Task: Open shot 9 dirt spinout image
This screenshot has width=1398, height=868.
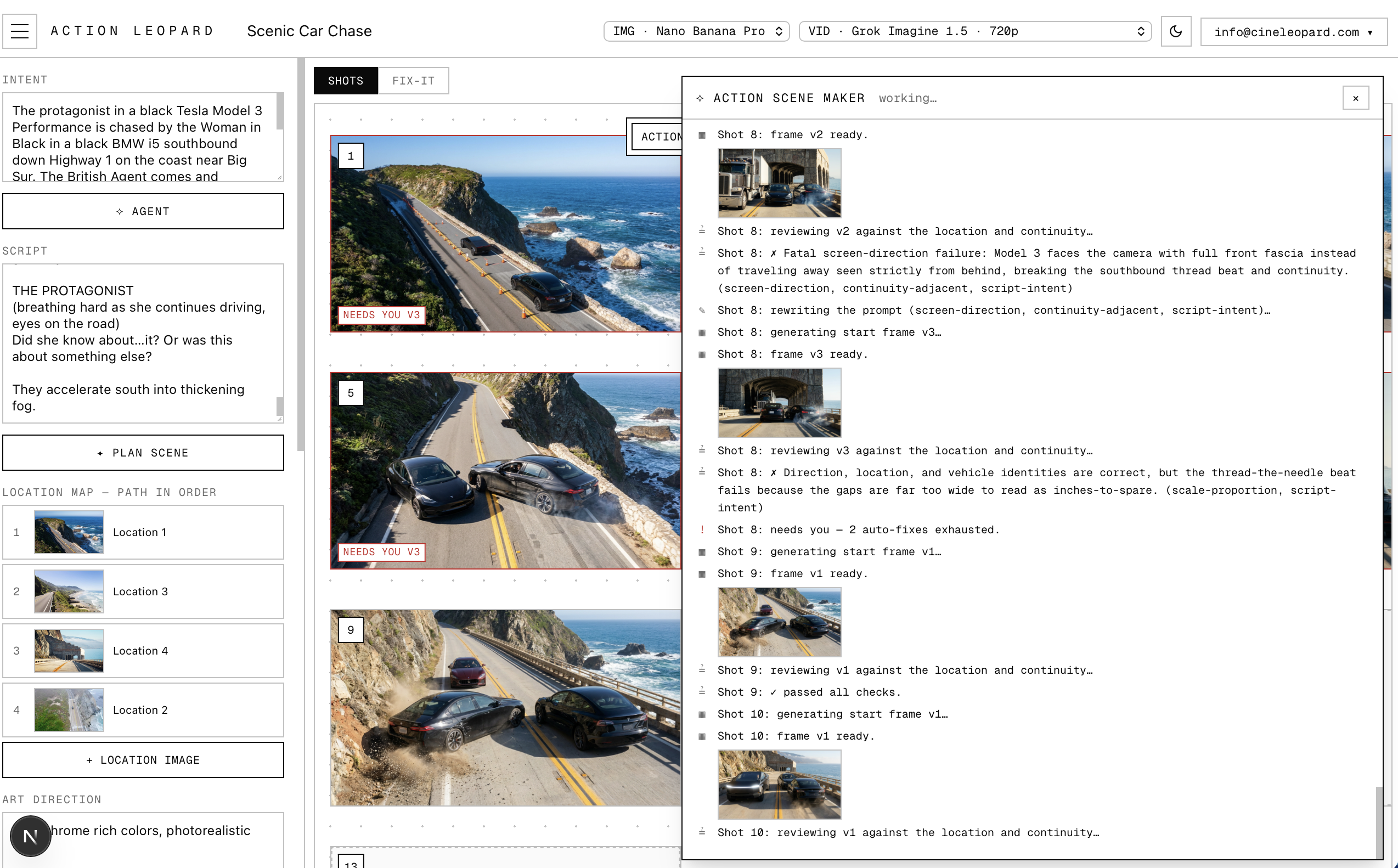Action: tap(506, 708)
